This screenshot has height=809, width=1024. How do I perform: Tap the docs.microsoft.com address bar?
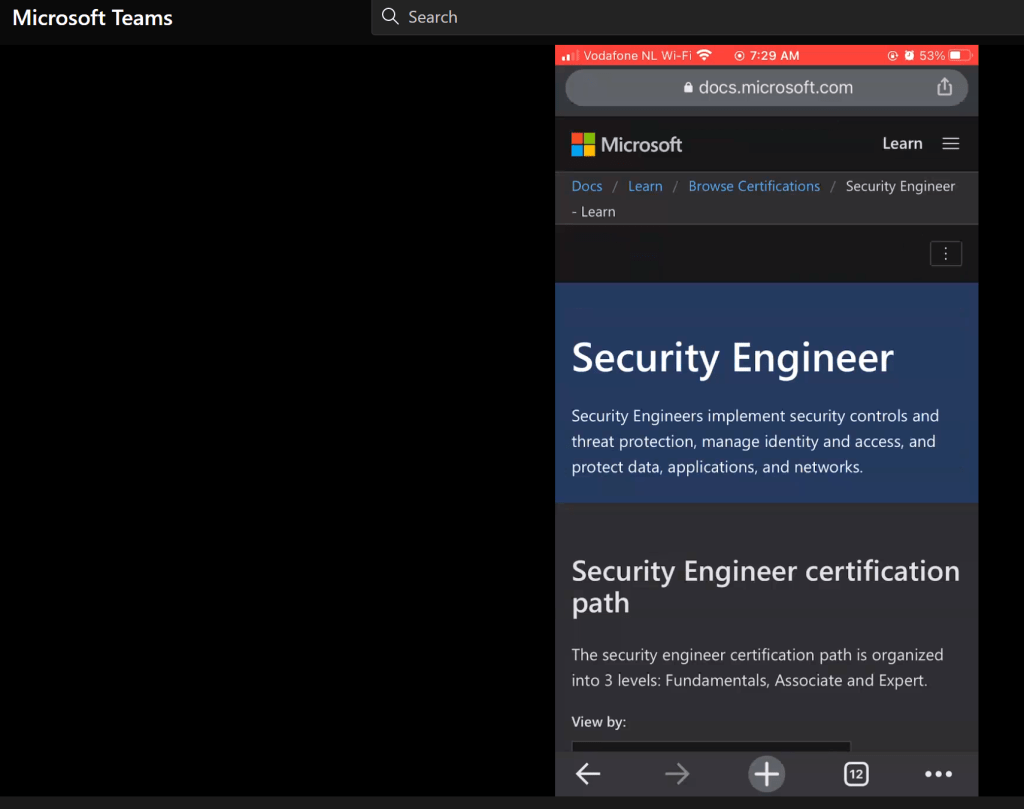pos(766,88)
